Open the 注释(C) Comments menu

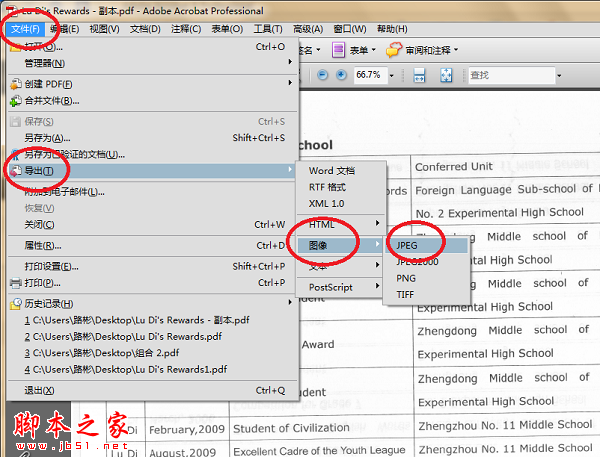point(186,29)
